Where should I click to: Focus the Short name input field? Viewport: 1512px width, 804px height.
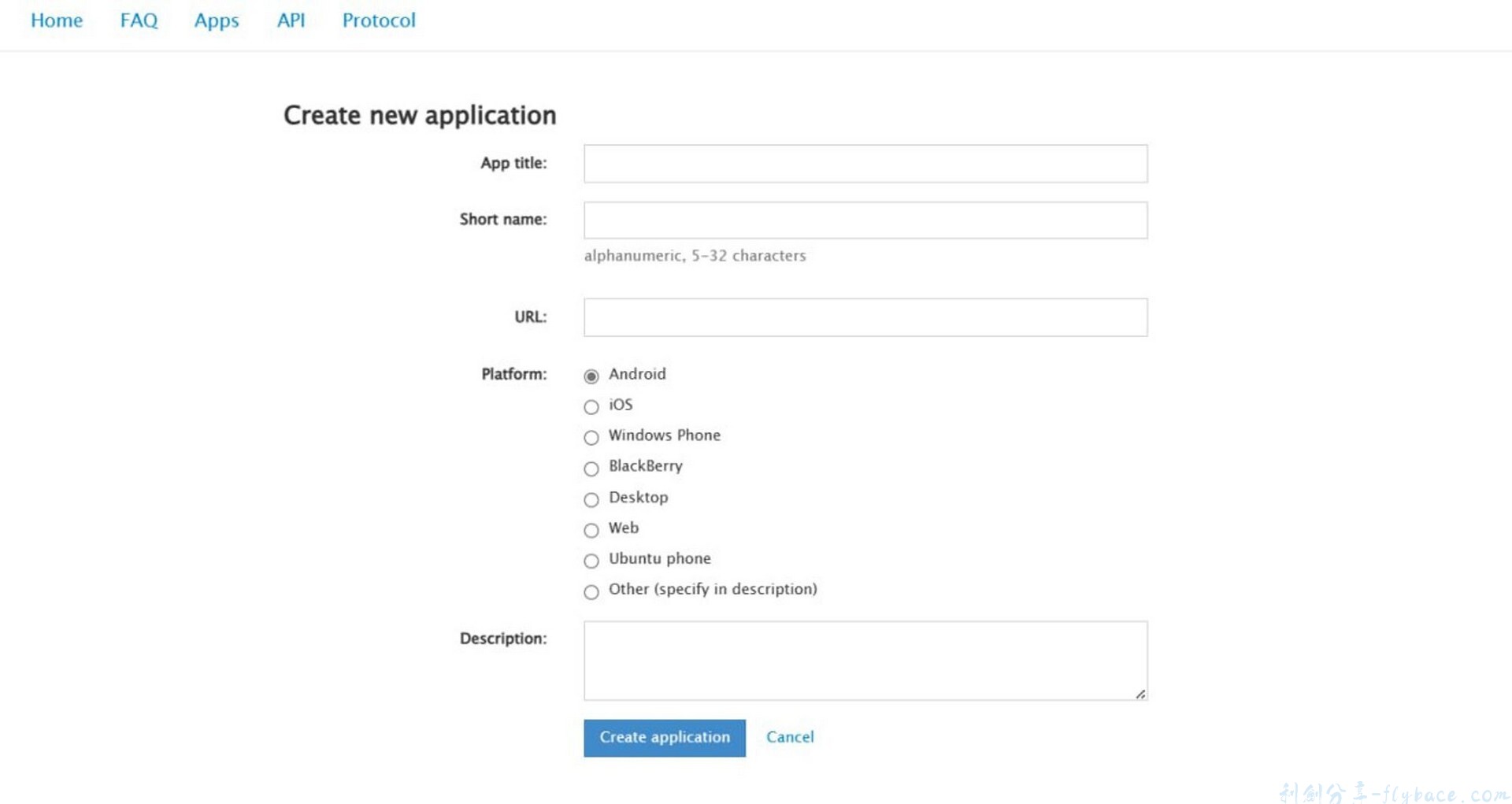tap(865, 220)
